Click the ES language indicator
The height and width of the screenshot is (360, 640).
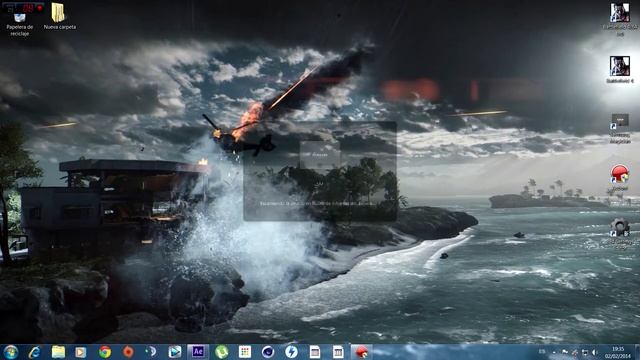[542, 352]
